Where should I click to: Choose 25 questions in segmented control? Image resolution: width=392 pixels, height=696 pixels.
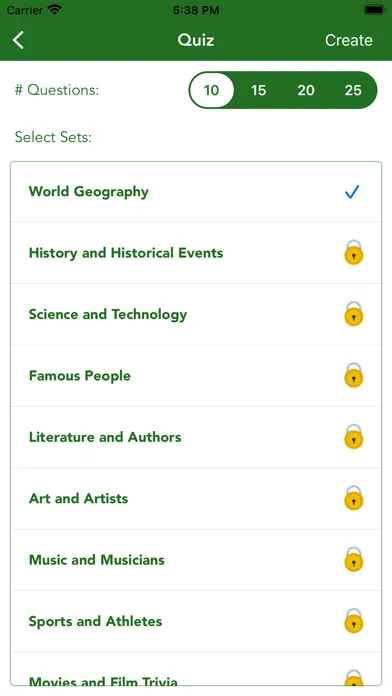tap(353, 90)
